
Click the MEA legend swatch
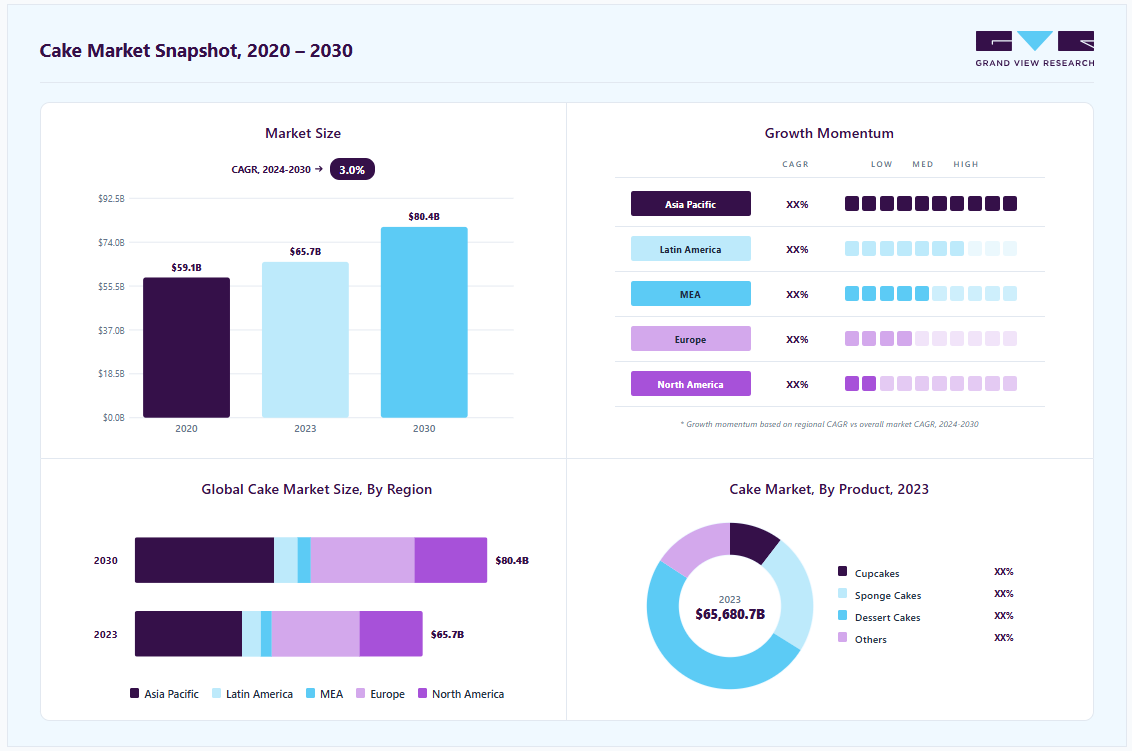[310, 693]
